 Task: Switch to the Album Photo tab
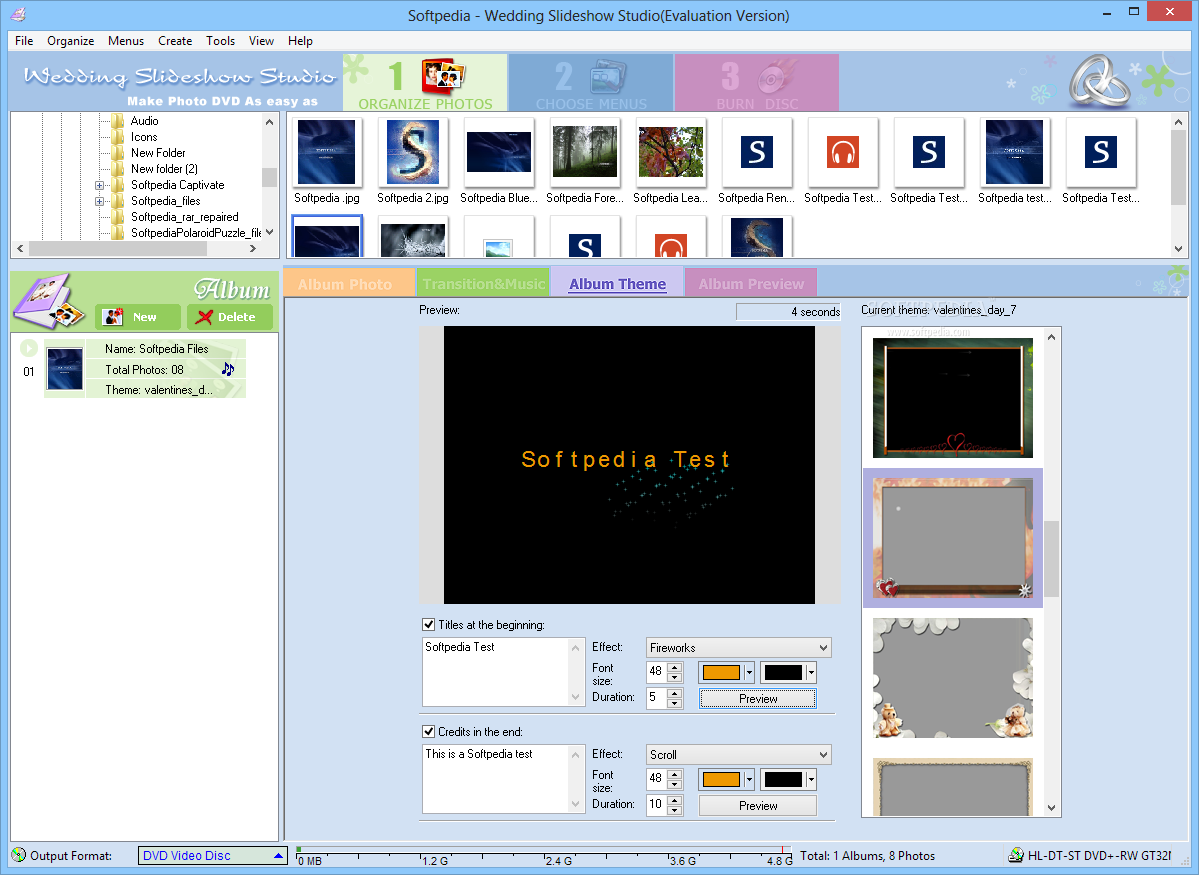tap(349, 282)
